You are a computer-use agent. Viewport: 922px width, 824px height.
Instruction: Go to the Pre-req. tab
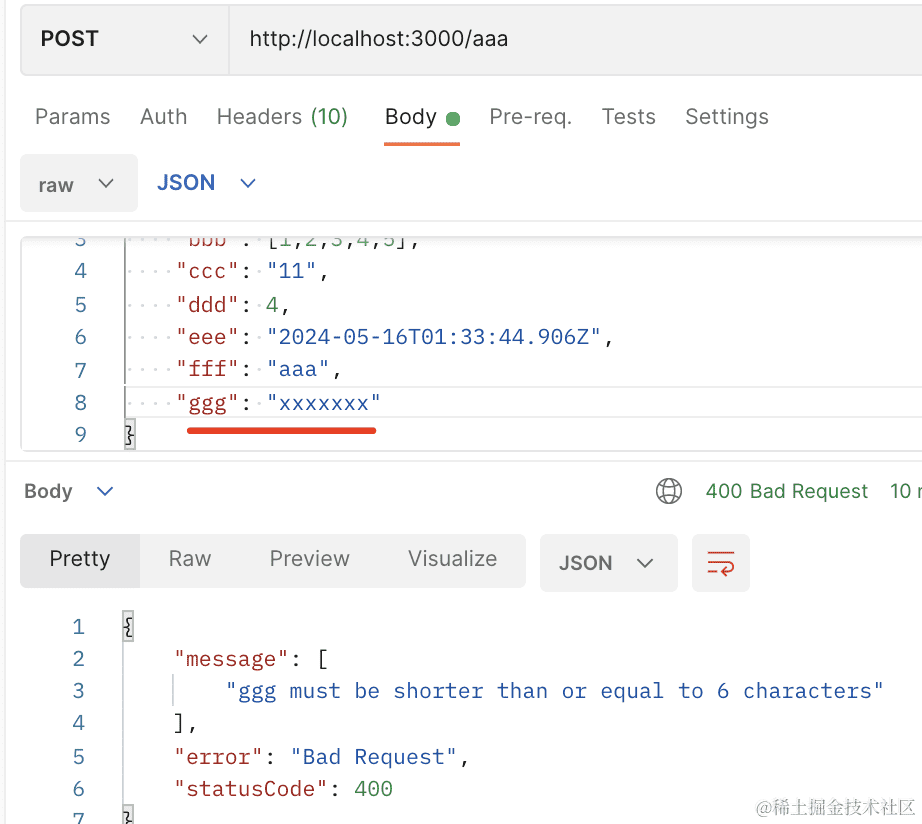click(530, 117)
